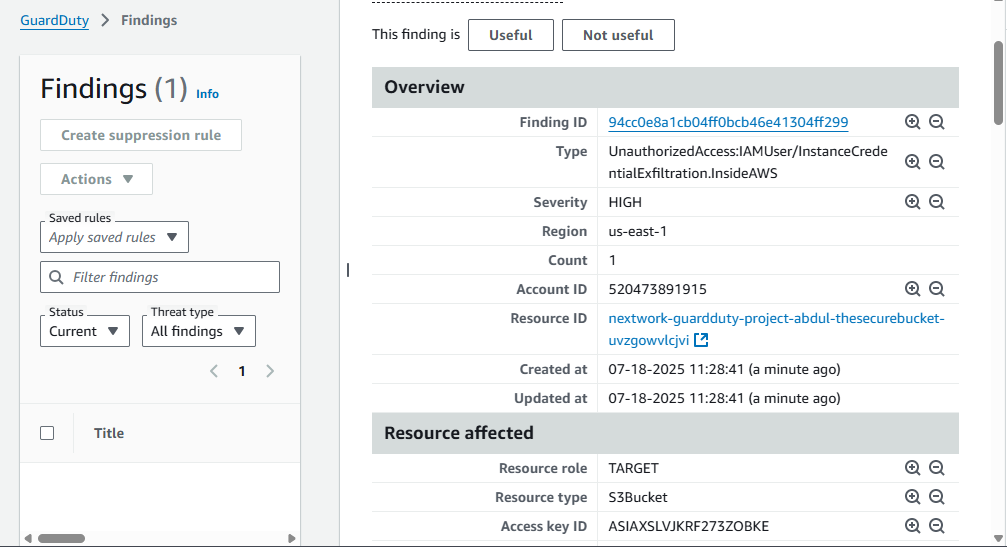Viewport: 1007px width, 547px height.
Task: Click page number 1 in pagination
Action: [242, 371]
